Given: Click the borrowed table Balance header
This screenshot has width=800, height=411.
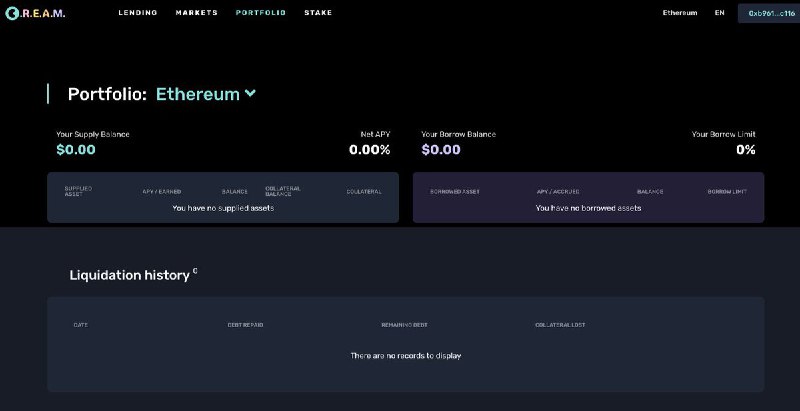Looking at the screenshot, I should (x=650, y=192).
